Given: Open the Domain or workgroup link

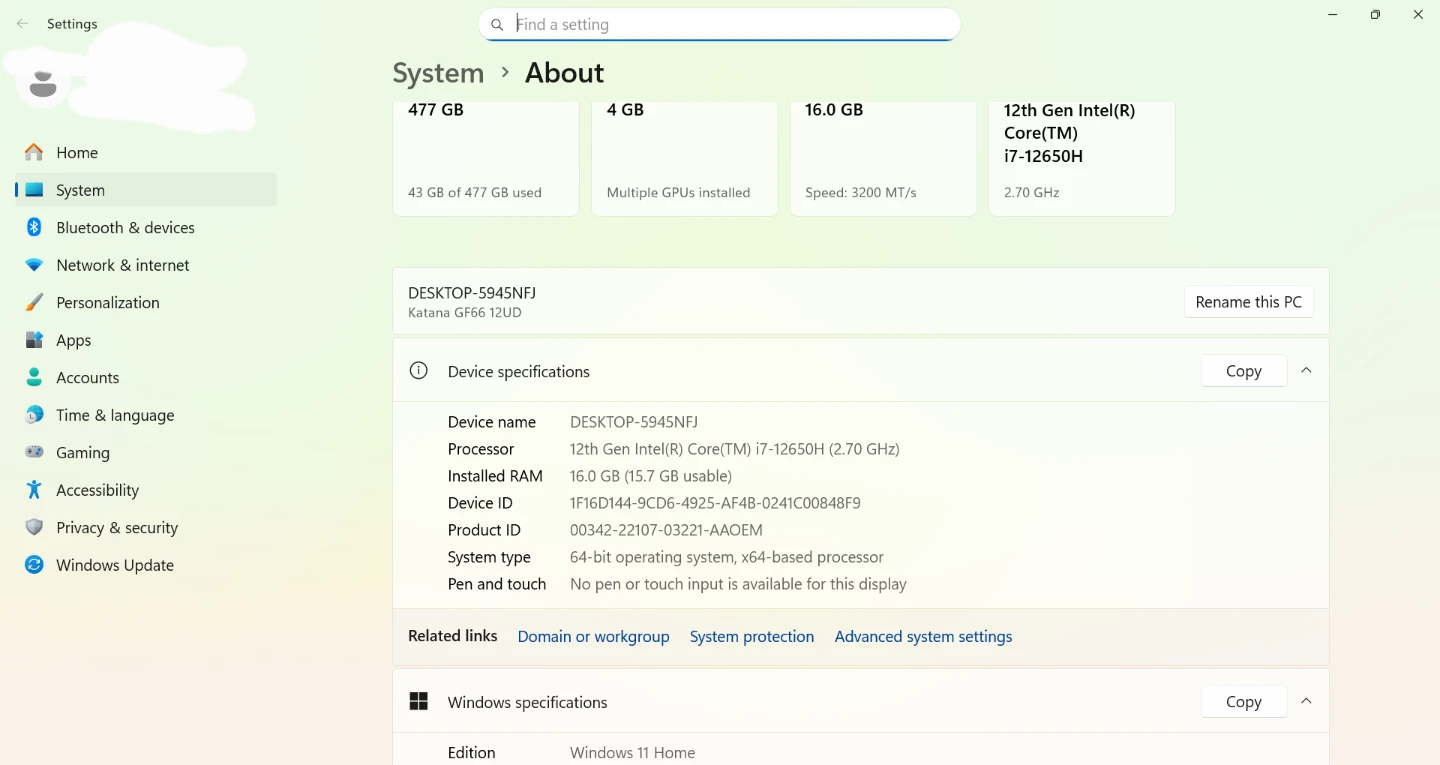Looking at the screenshot, I should pos(593,637).
